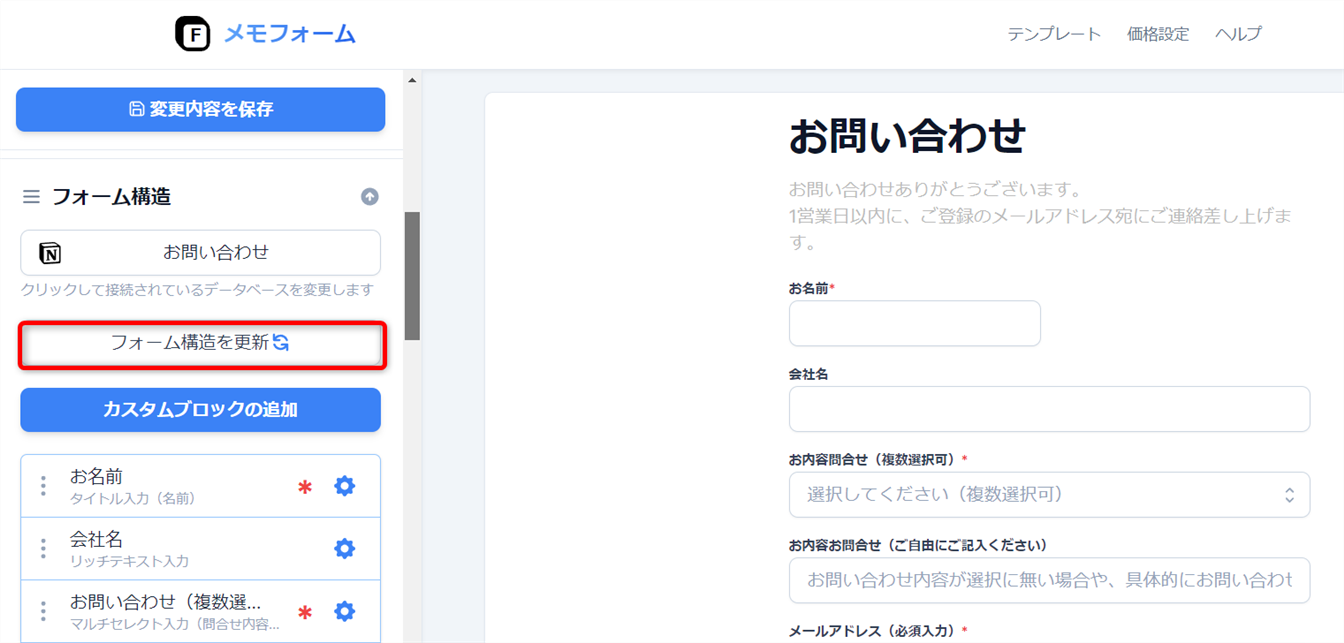1344x643 pixels.
Task: Open テンプレート in top navigation
Action: point(1053,34)
